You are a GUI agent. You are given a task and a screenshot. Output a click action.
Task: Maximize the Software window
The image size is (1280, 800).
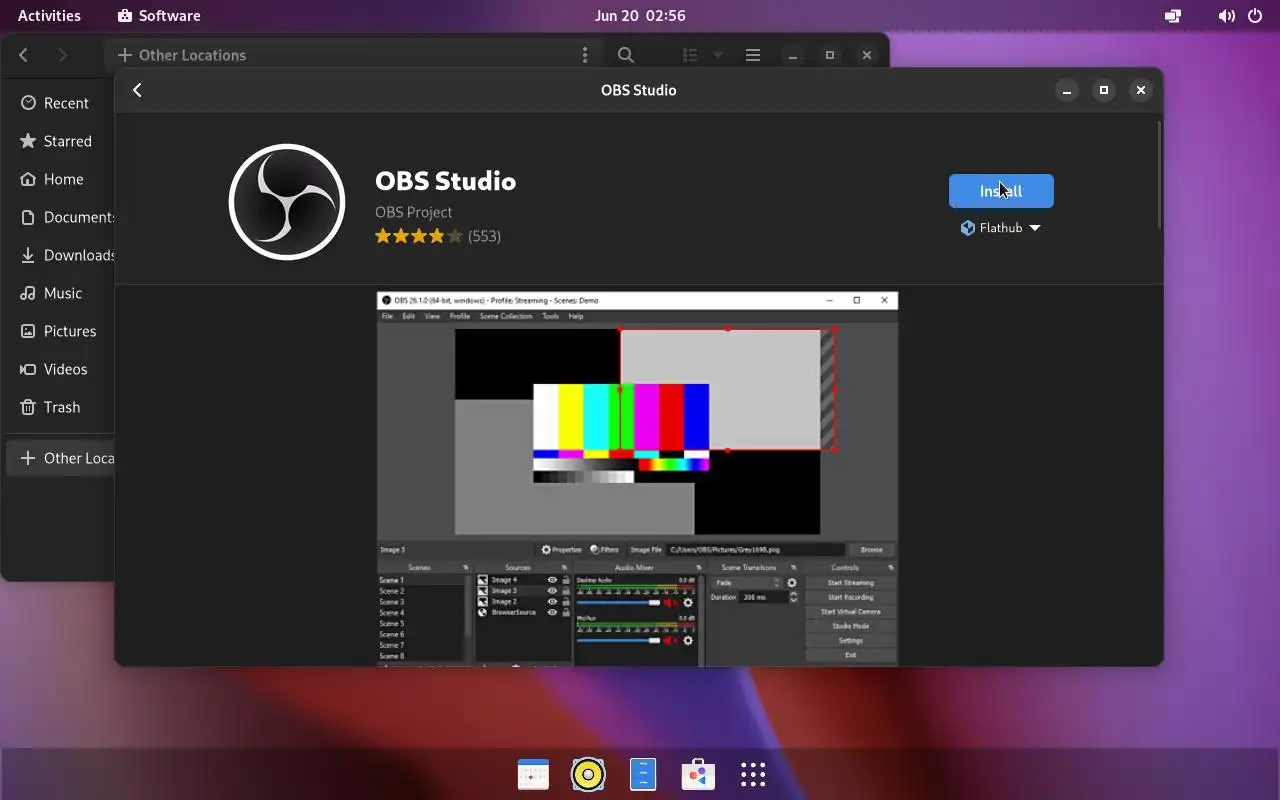[x=1104, y=90]
